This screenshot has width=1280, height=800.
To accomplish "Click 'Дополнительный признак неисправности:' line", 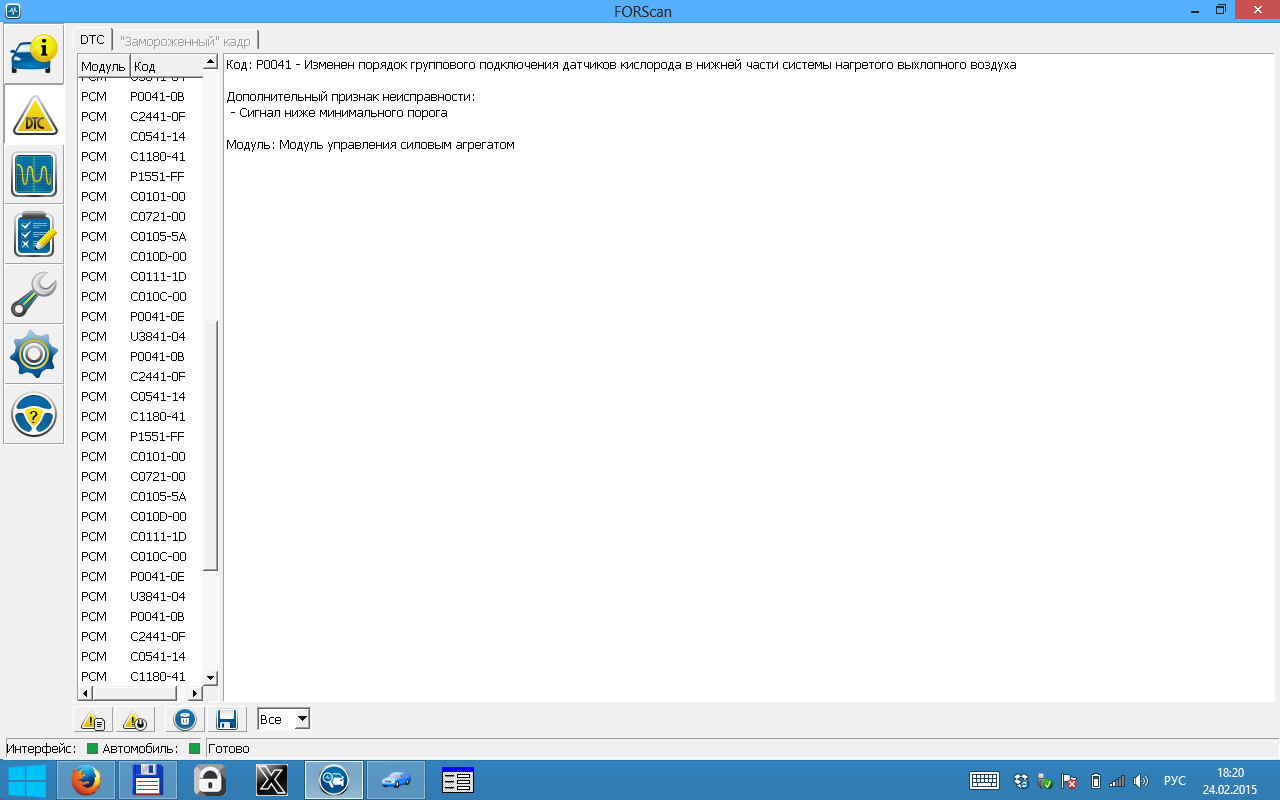I will click(350, 97).
